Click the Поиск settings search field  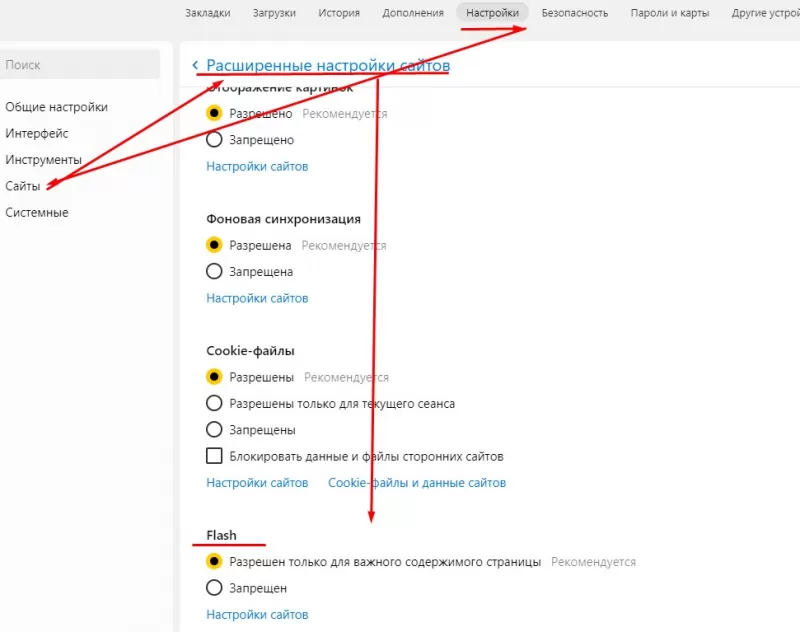click(80, 65)
